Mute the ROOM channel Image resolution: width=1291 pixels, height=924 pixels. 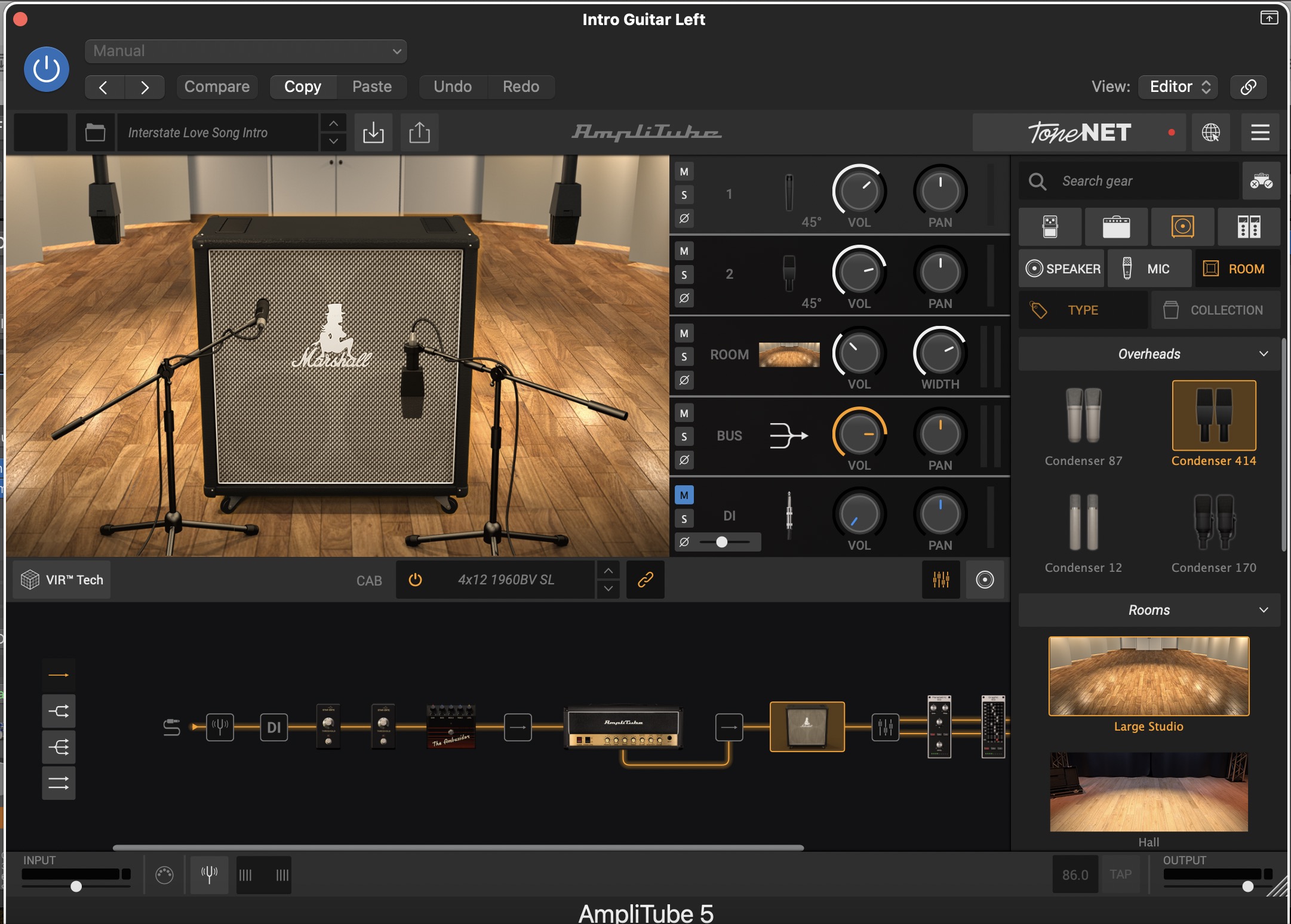coord(684,334)
